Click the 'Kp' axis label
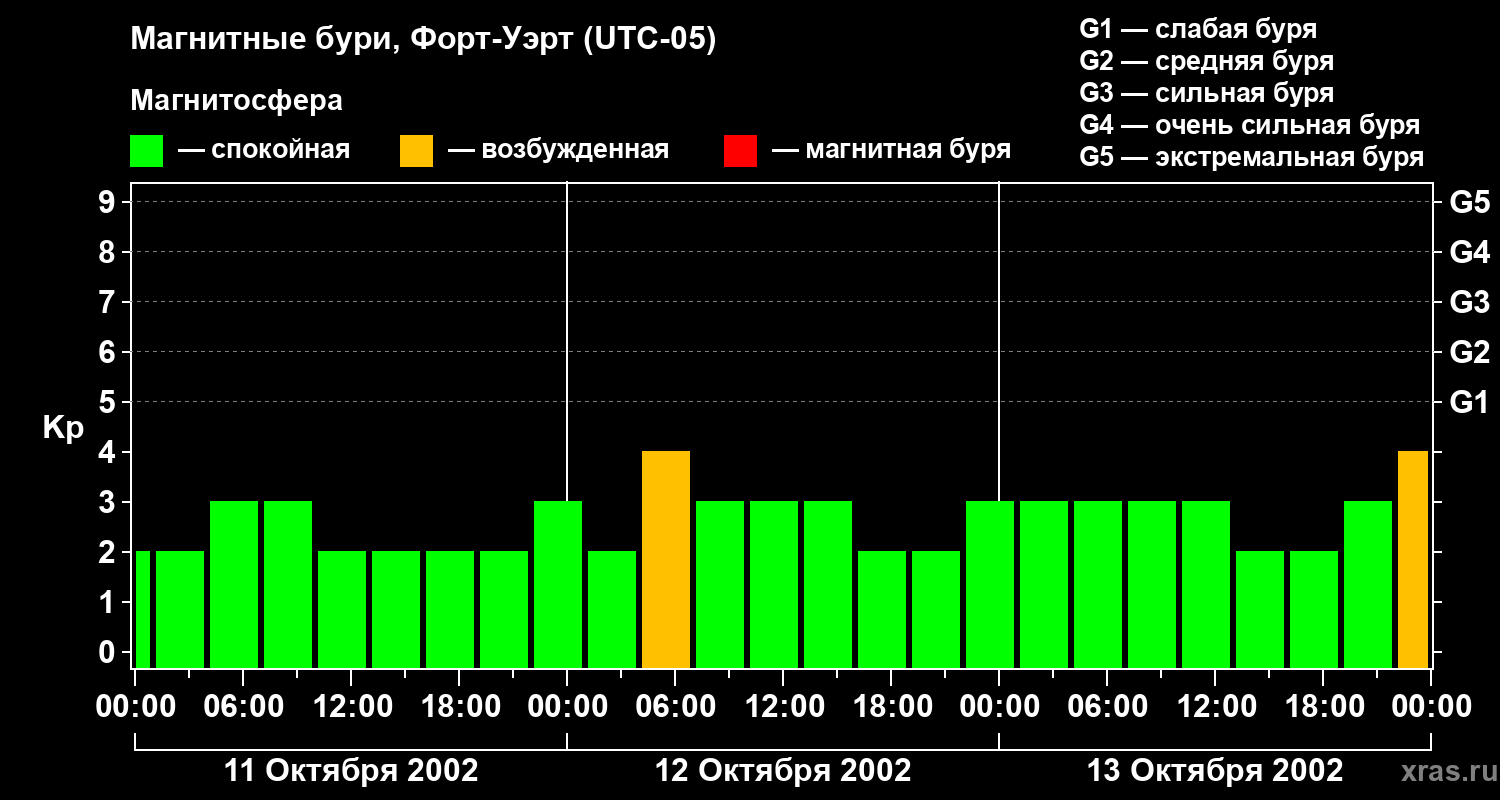 pos(63,428)
